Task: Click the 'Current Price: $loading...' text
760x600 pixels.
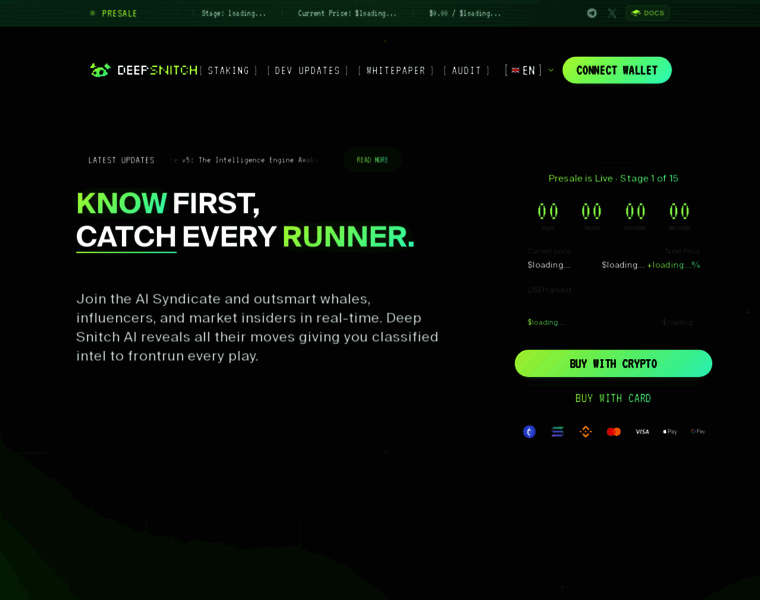Action: point(347,14)
